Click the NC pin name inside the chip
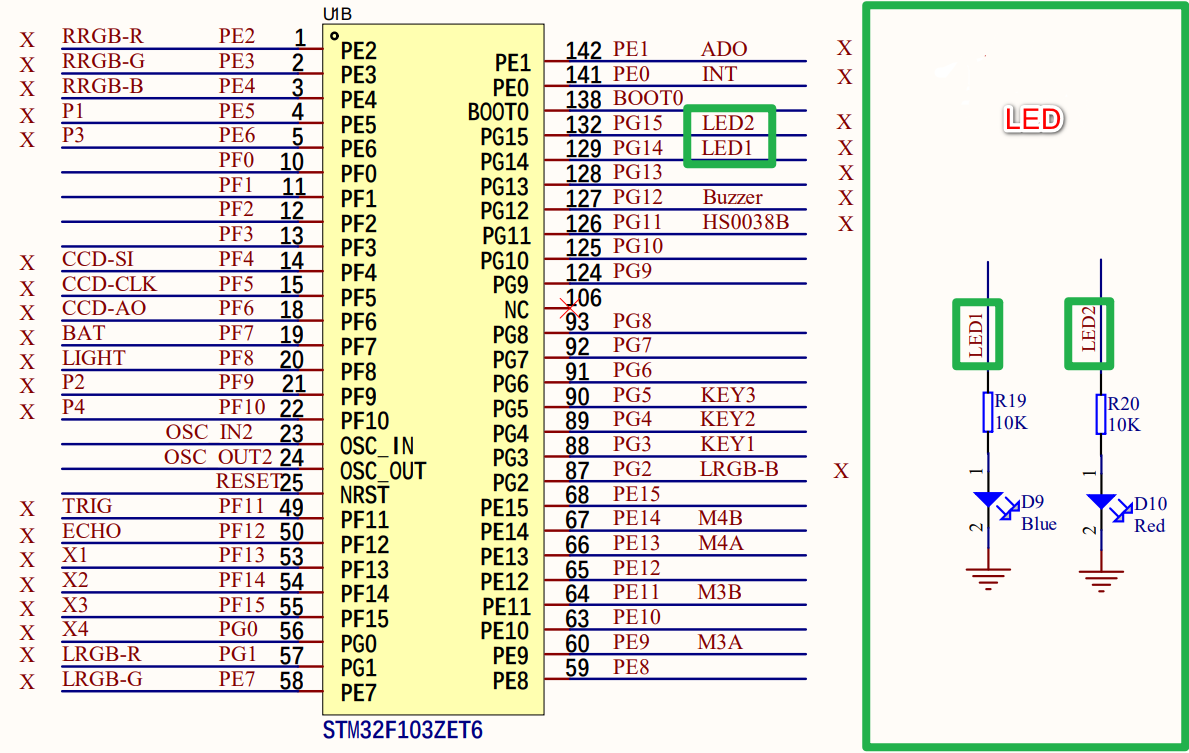Viewport: 1189px width, 753px height. tap(516, 310)
